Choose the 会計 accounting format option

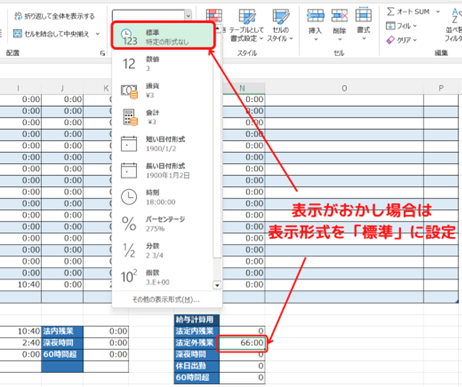[163, 117]
